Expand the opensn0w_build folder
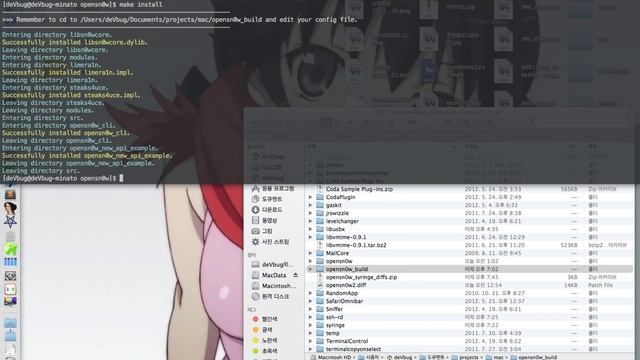 [x=310, y=269]
